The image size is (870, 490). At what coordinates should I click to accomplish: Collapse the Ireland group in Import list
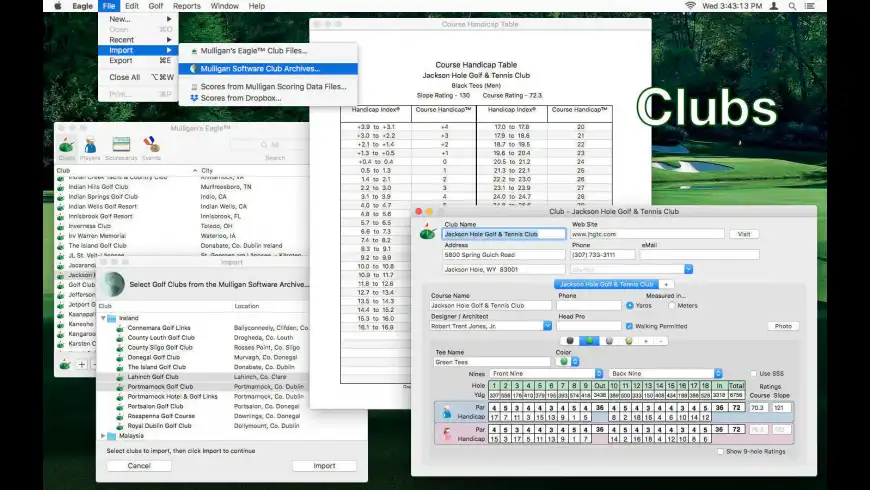coord(103,318)
